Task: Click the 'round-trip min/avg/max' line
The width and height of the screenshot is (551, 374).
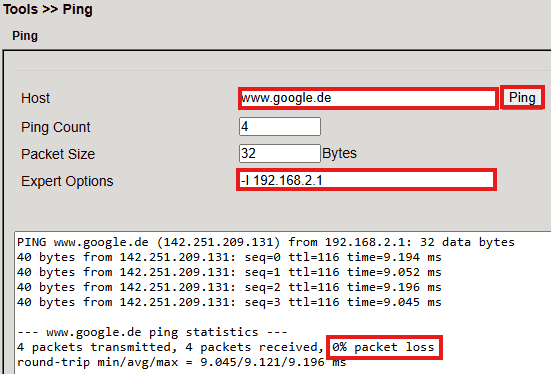Action: click(x=182, y=362)
